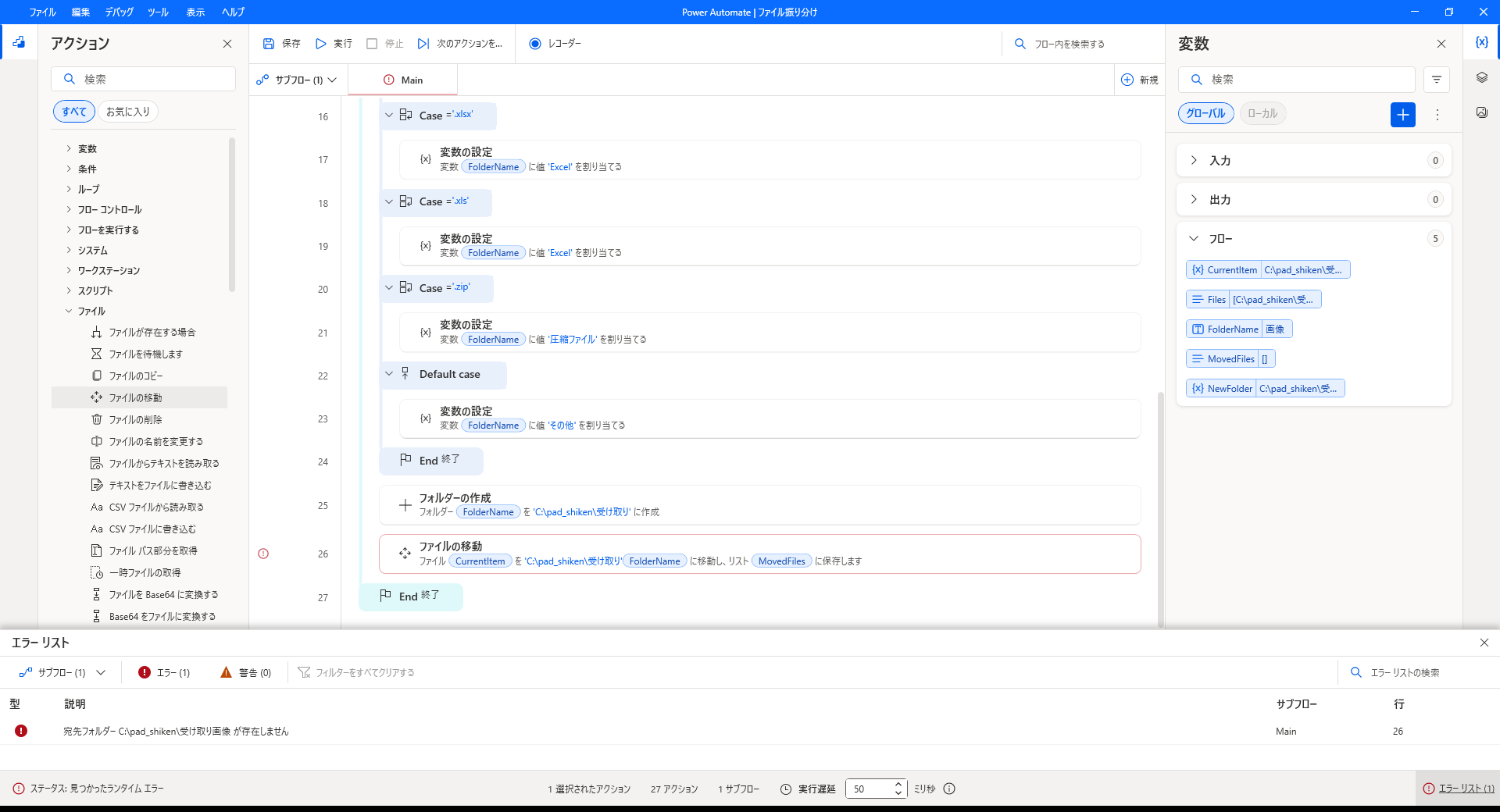Image resolution: width=1500 pixels, height=812 pixels.
Task: Click the MovedFiles variable chip in row 26
Action: pyautogui.click(x=781, y=561)
